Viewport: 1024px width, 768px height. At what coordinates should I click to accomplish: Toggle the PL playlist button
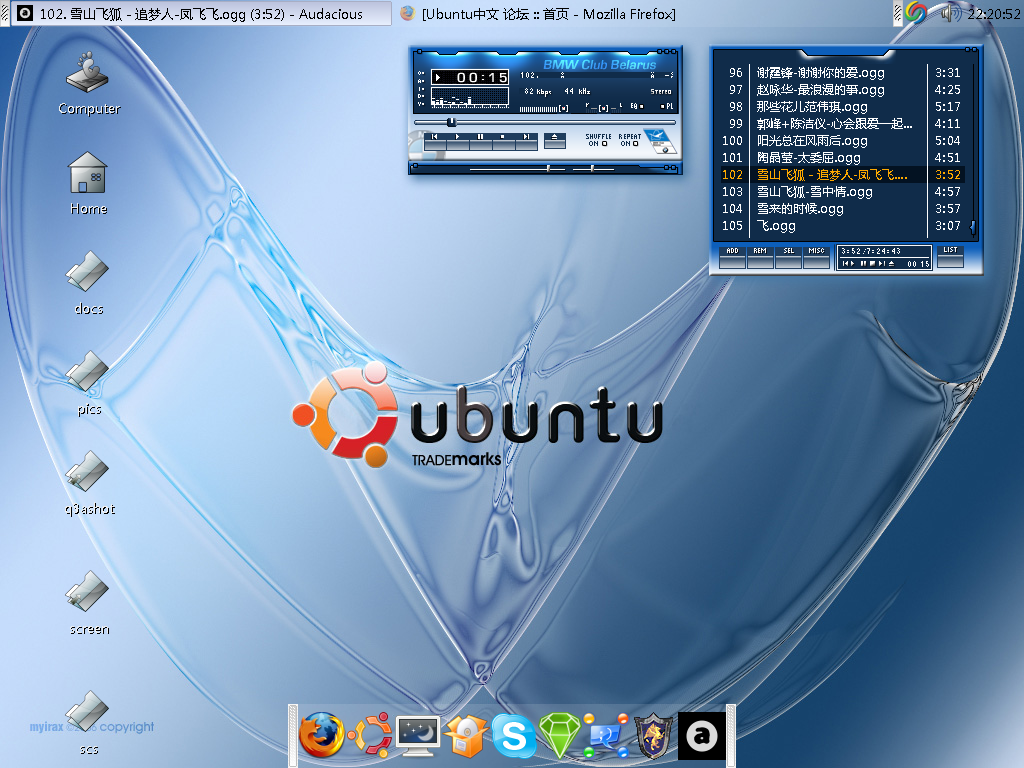(x=667, y=106)
